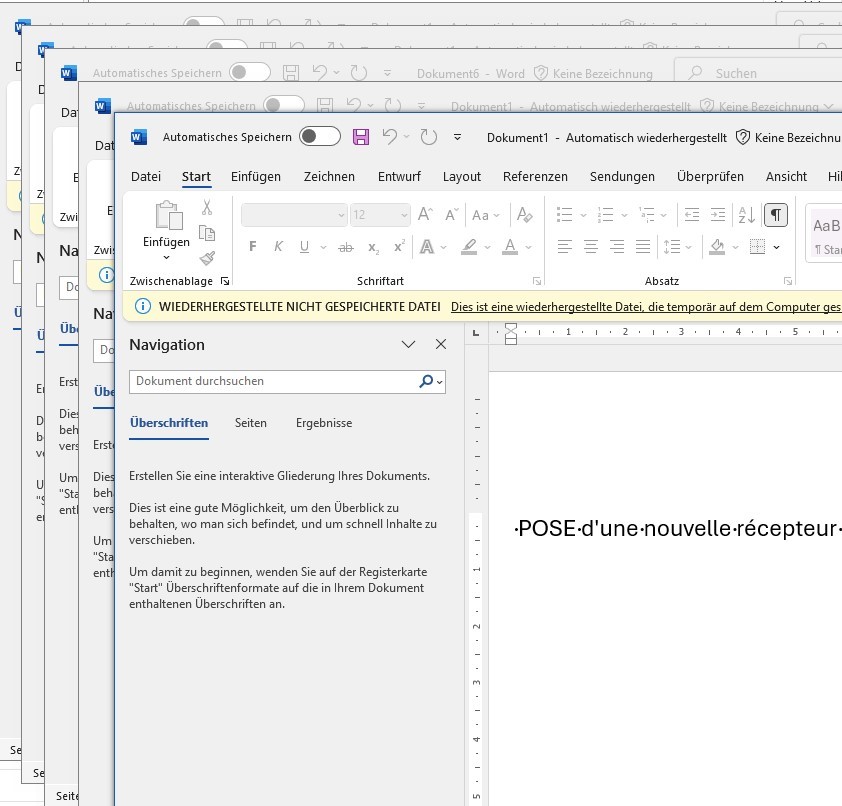Toggle Automatisches Speichern in Dokument6 window
This screenshot has height=806, width=842.
pos(250,72)
